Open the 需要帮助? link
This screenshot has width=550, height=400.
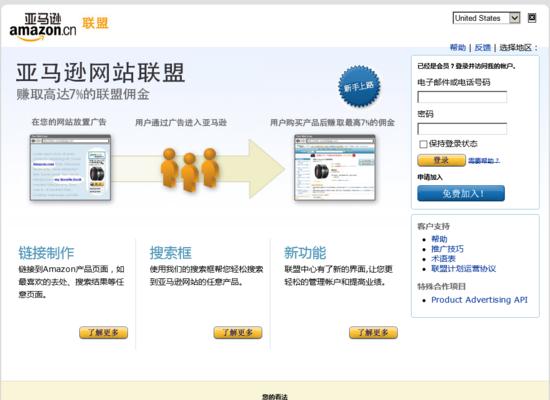tap(484, 161)
